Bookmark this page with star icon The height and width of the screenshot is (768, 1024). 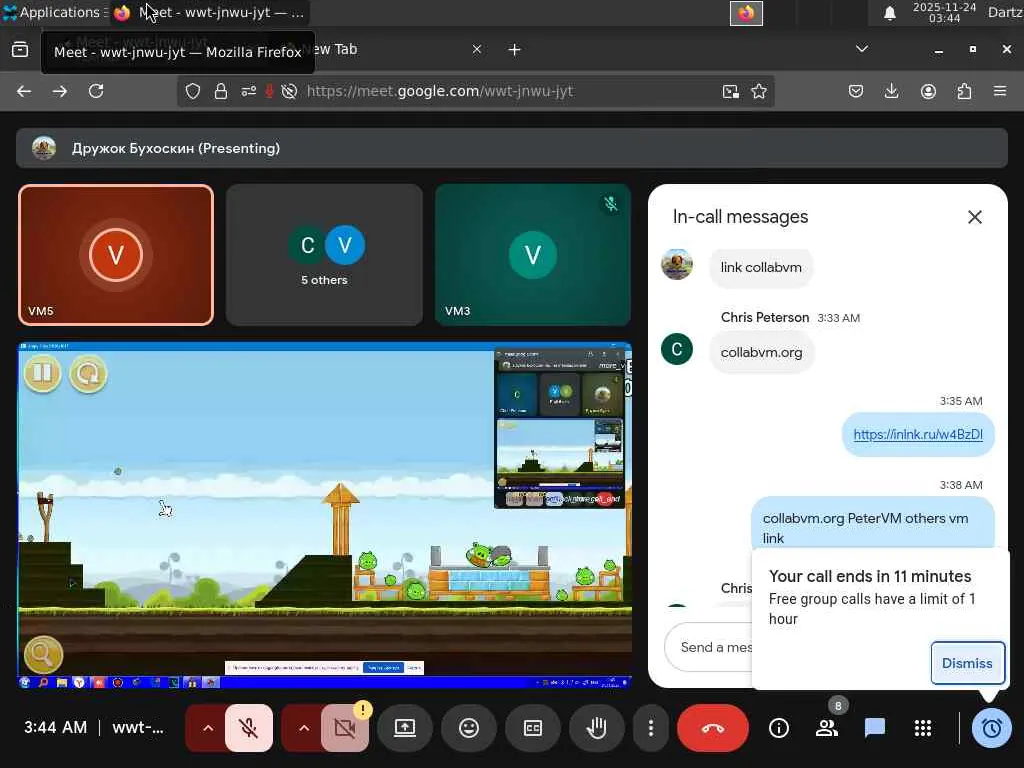click(759, 91)
